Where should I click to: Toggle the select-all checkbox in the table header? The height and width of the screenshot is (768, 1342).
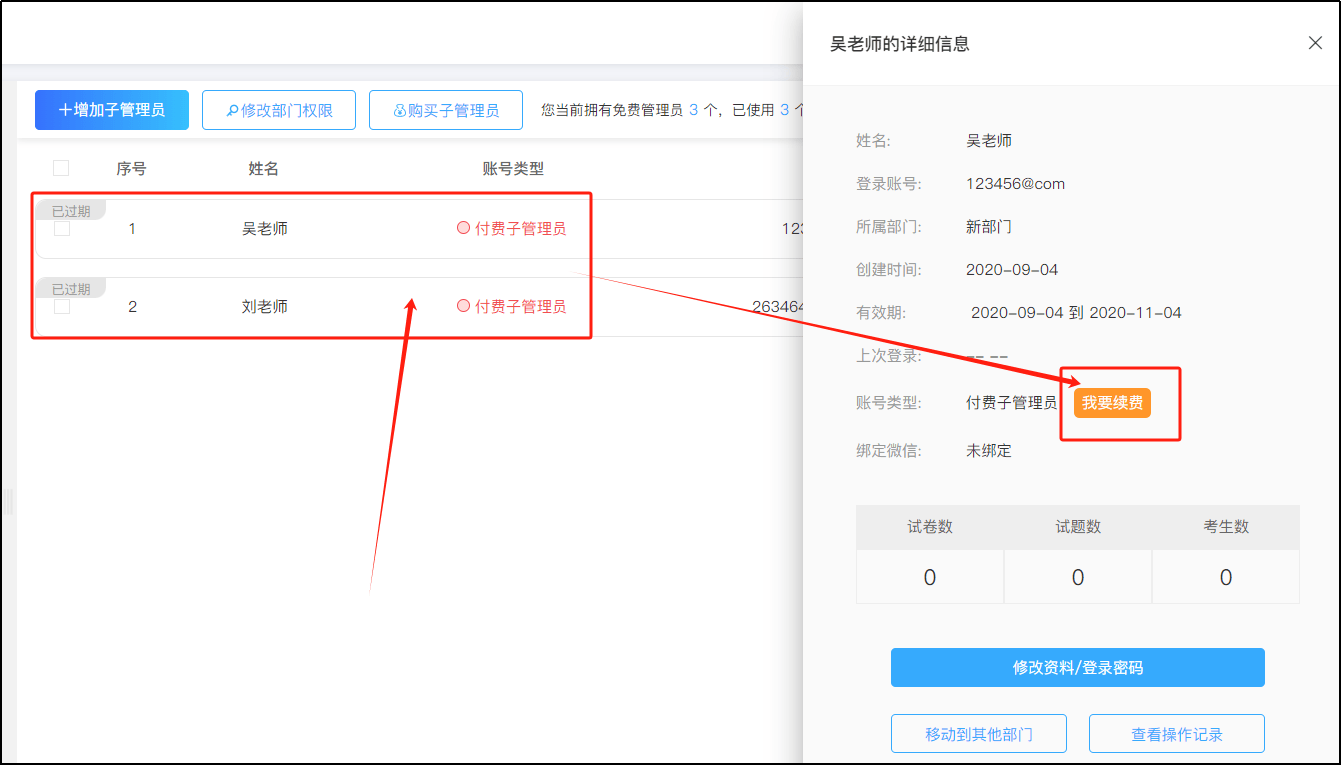(62, 168)
